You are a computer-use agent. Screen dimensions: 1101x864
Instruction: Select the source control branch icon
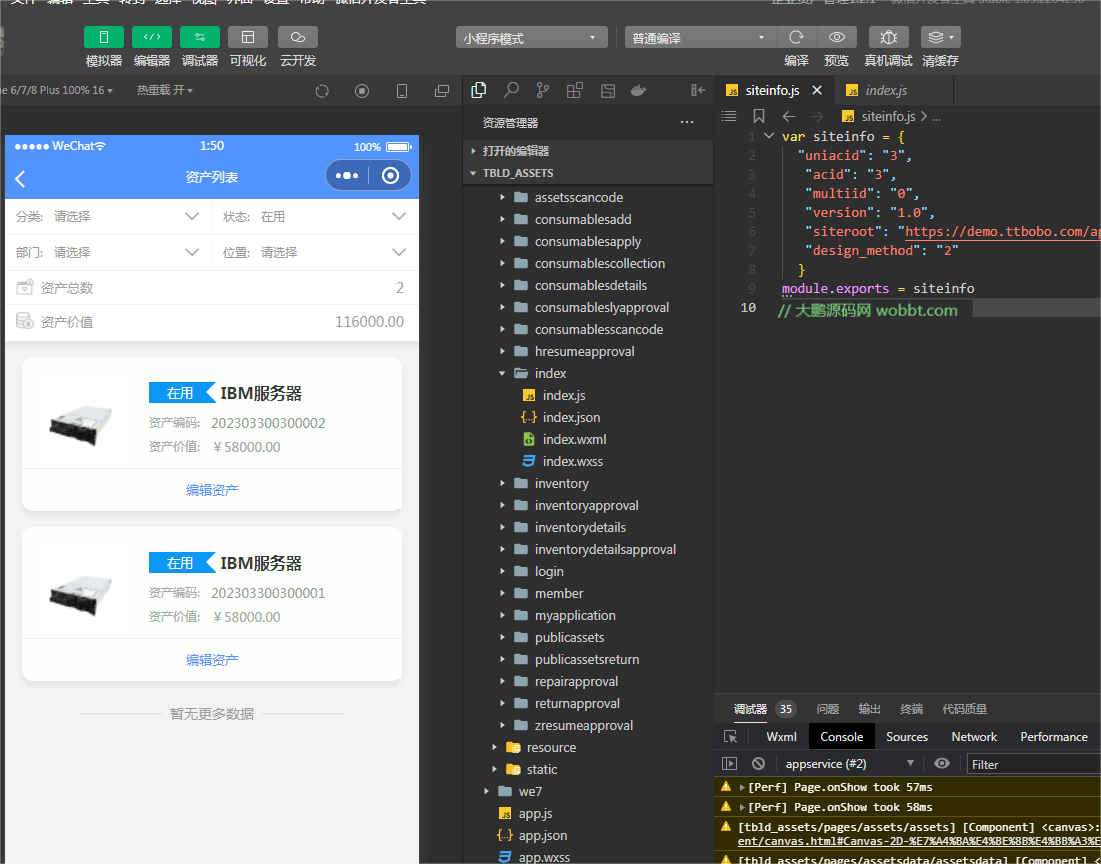[542, 89]
